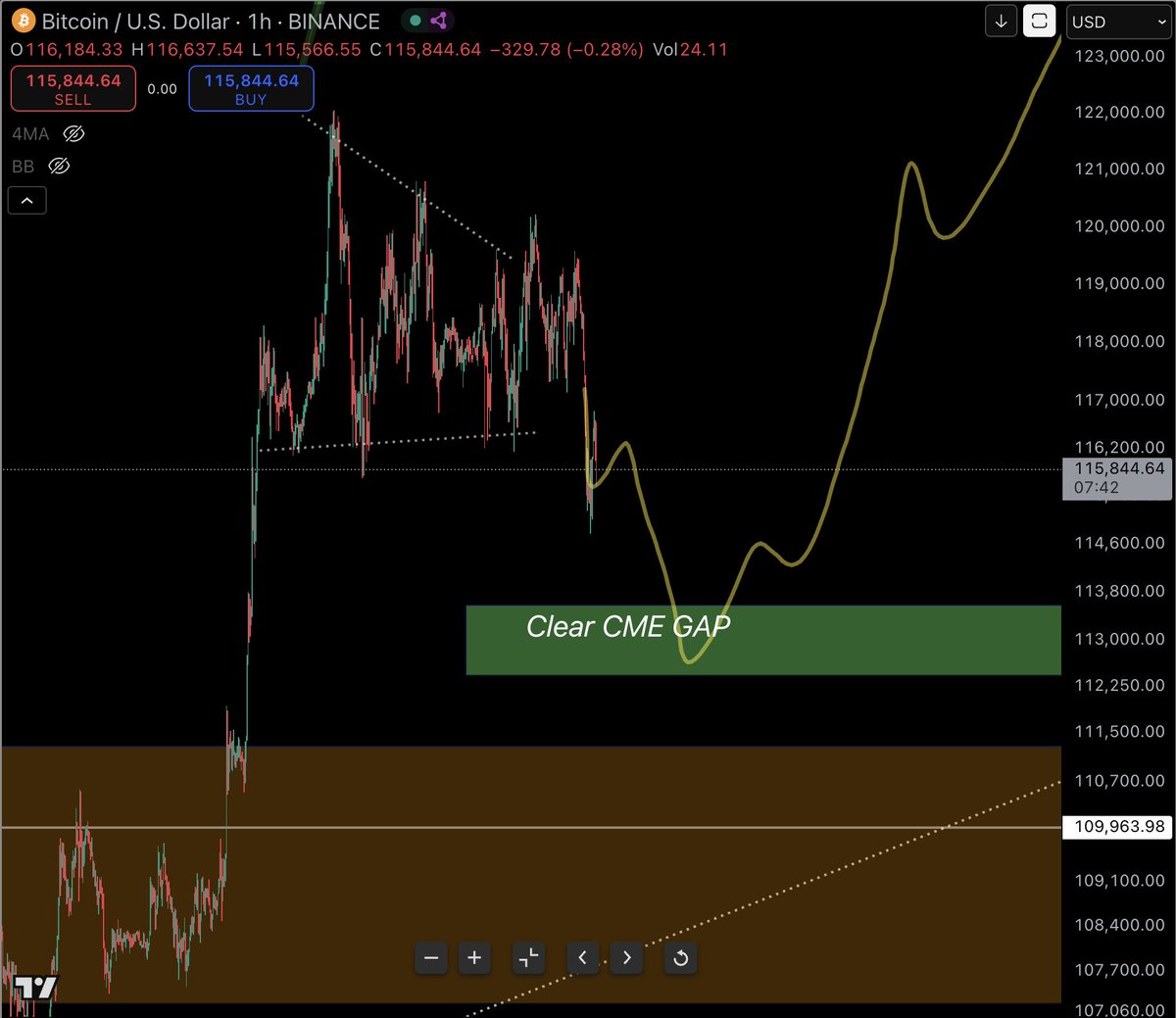1176x1018 pixels.
Task: Click the 4MA indicator name
Action: [x=30, y=134]
